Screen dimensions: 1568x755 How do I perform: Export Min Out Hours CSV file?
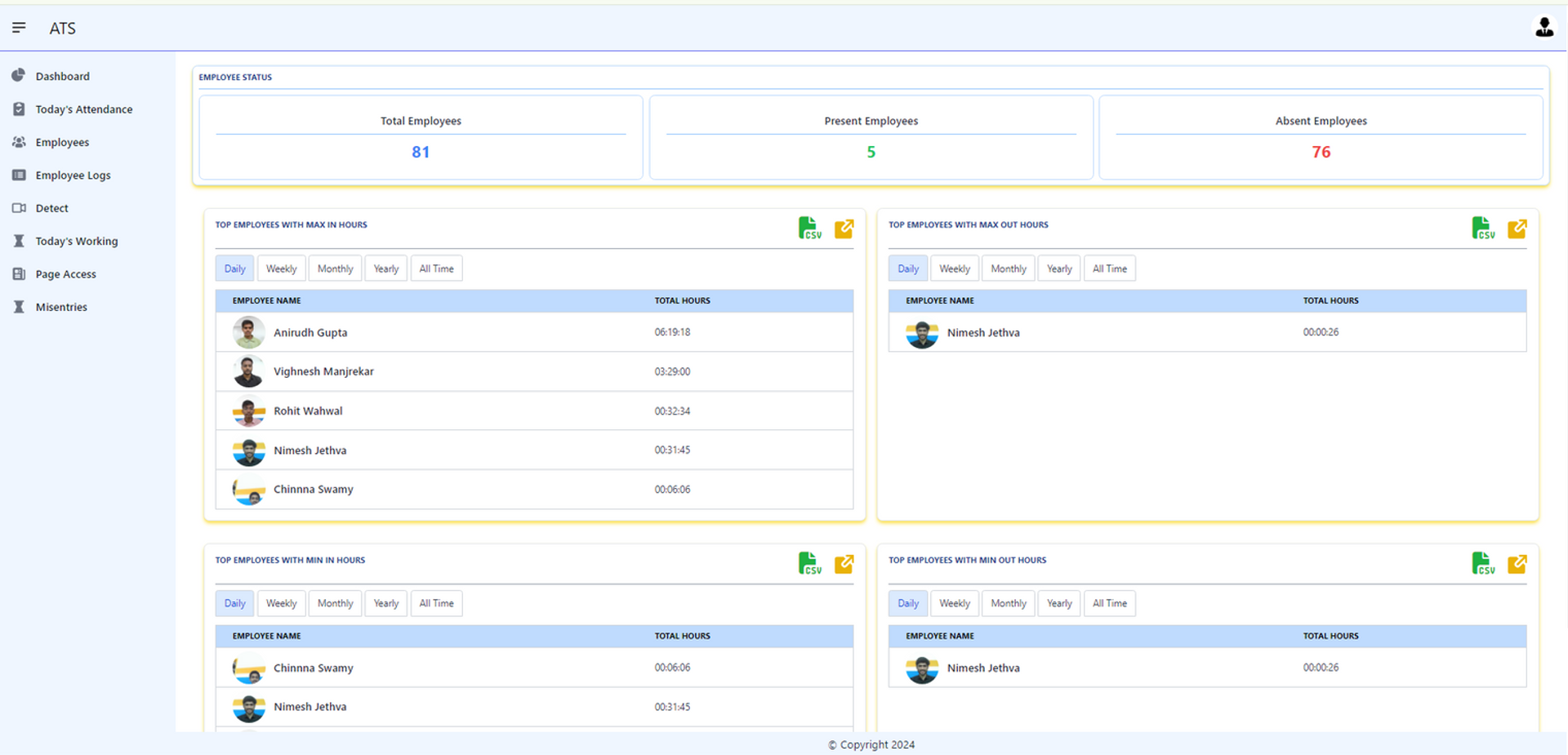point(1482,564)
